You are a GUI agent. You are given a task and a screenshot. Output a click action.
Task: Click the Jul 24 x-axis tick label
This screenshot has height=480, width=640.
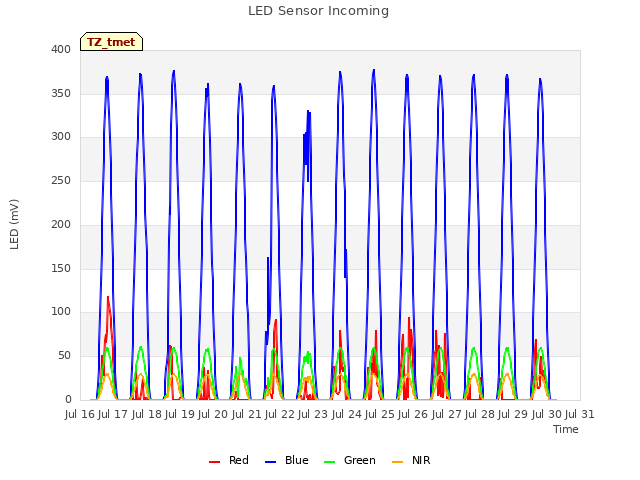pos(347,414)
